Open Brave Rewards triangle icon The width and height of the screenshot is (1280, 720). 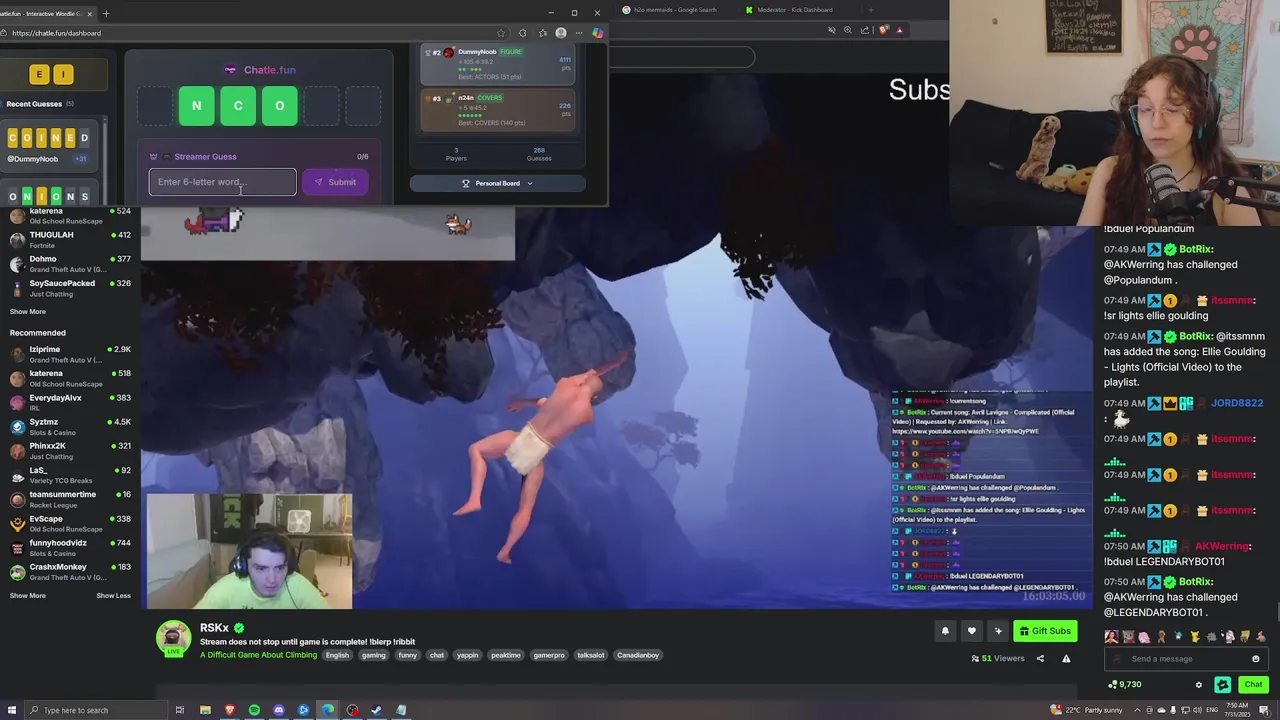(x=899, y=30)
